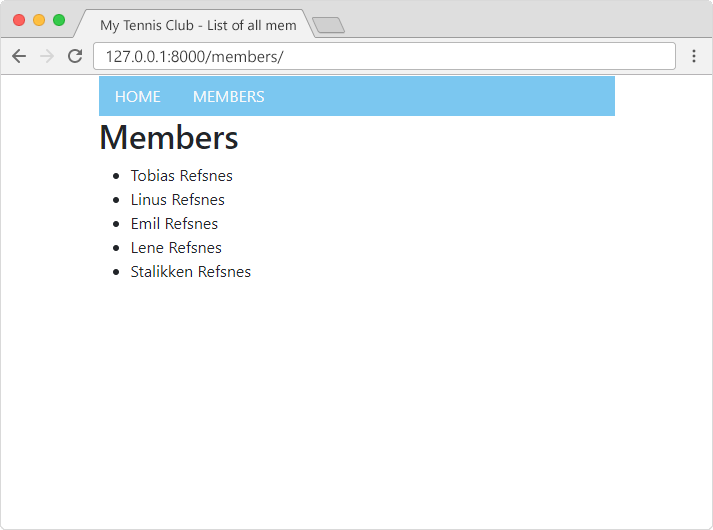This screenshot has width=713, height=530.
Task: Choose Emil Refsnes in the members list
Action: tap(174, 224)
